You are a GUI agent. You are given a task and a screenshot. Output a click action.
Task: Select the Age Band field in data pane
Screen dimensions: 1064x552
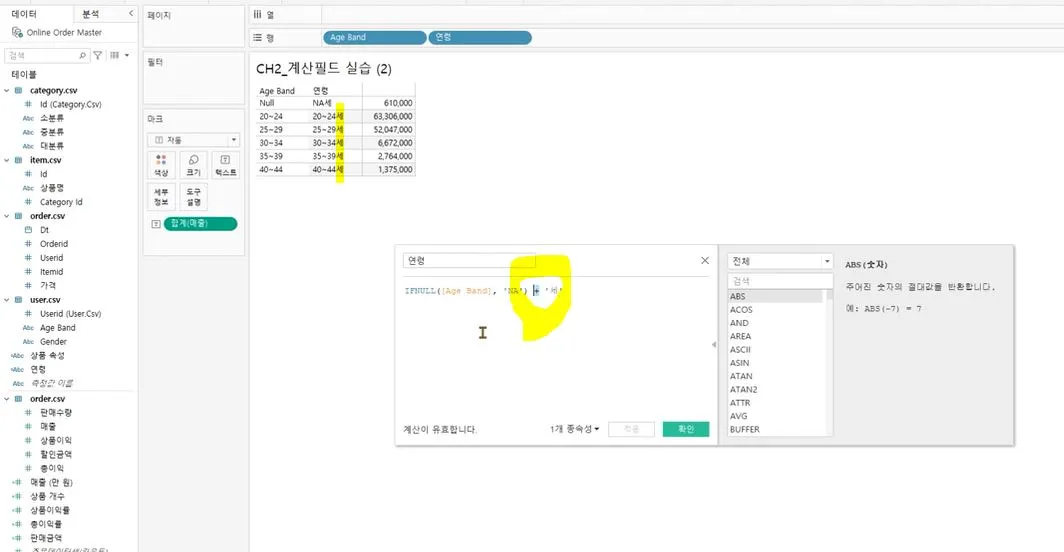point(58,328)
